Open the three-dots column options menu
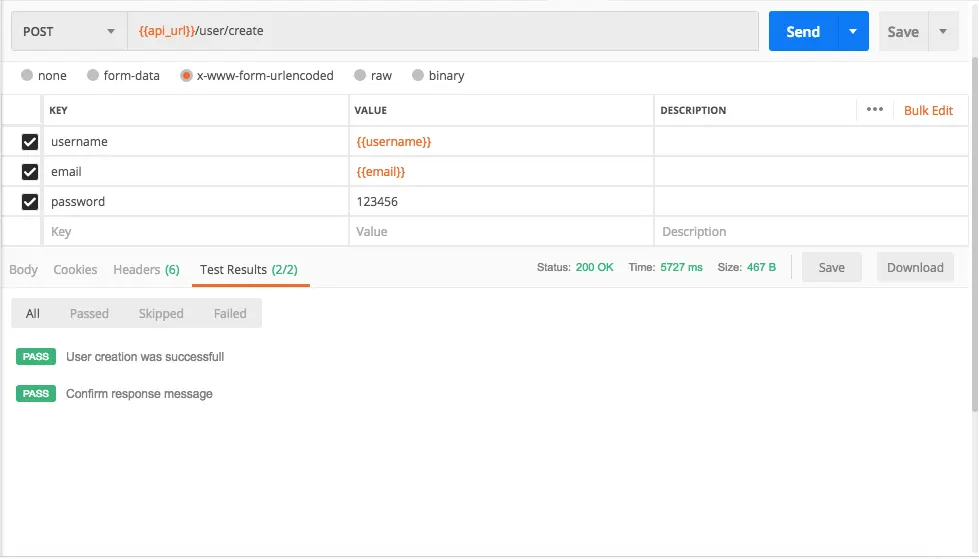Viewport: 979px width, 559px height. (875, 109)
